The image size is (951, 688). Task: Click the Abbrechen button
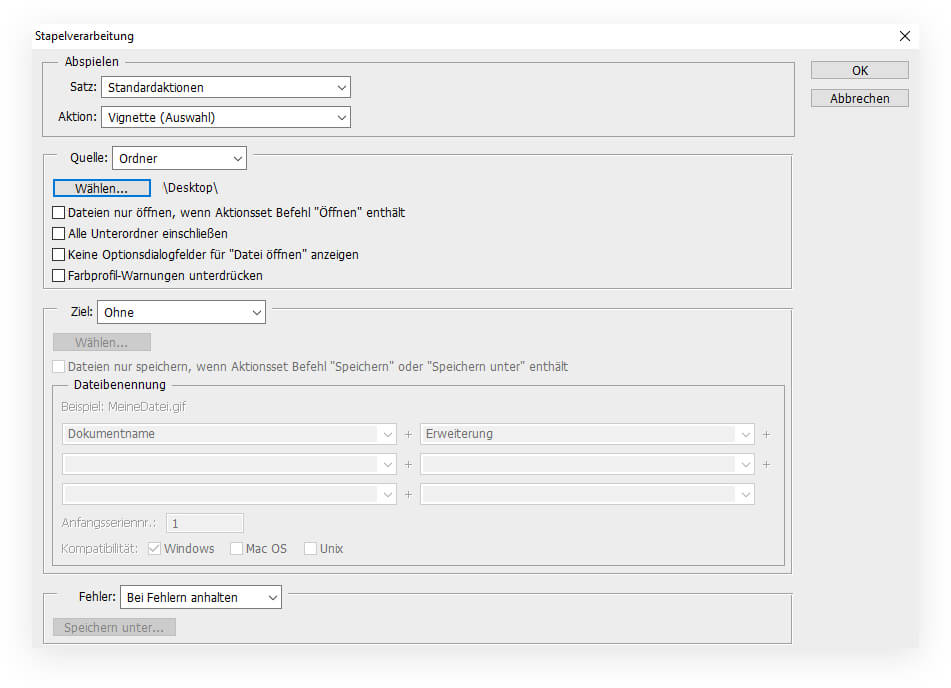click(x=859, y=99)
